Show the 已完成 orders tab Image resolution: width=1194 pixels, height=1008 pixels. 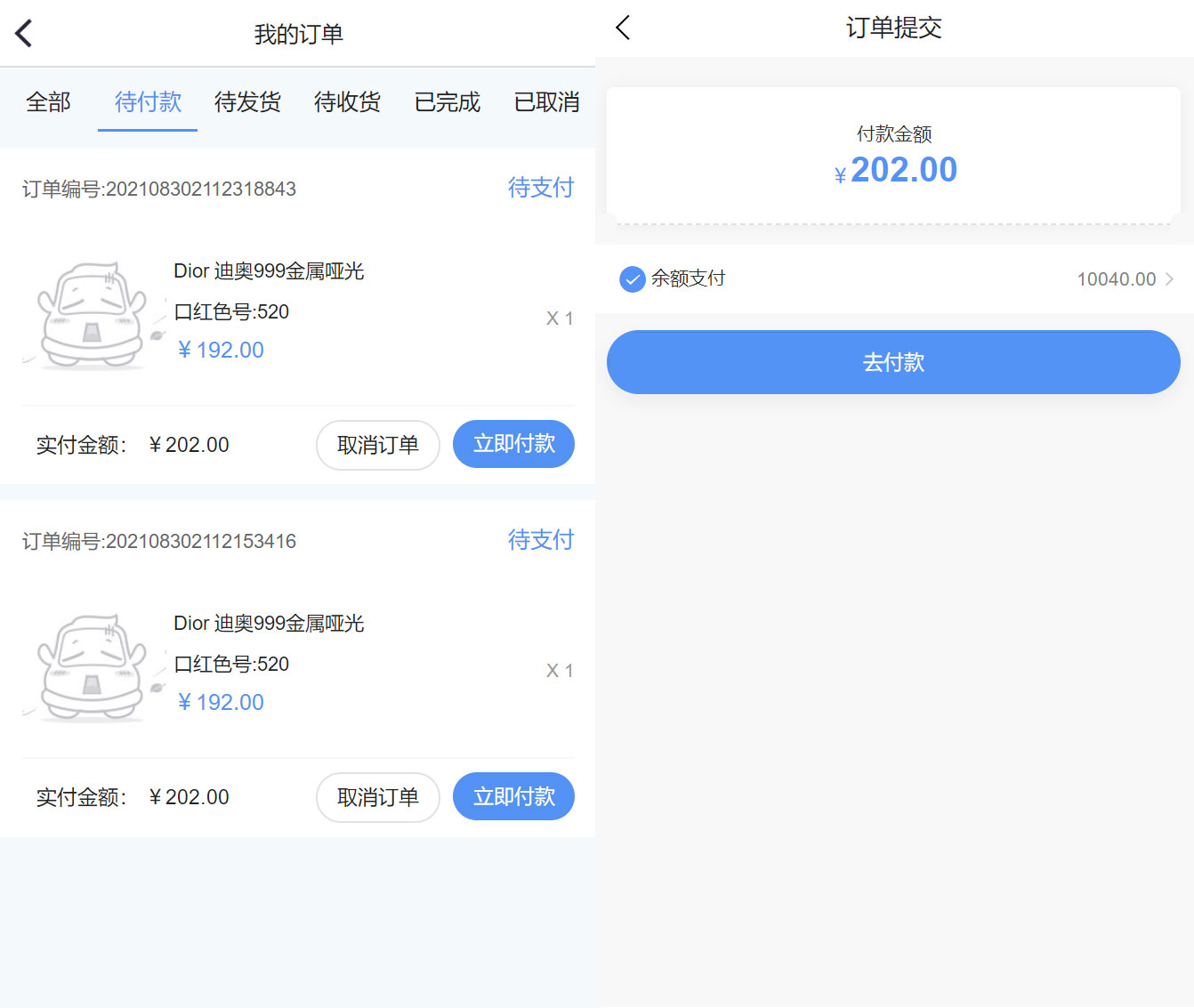(x=447, y=102)
